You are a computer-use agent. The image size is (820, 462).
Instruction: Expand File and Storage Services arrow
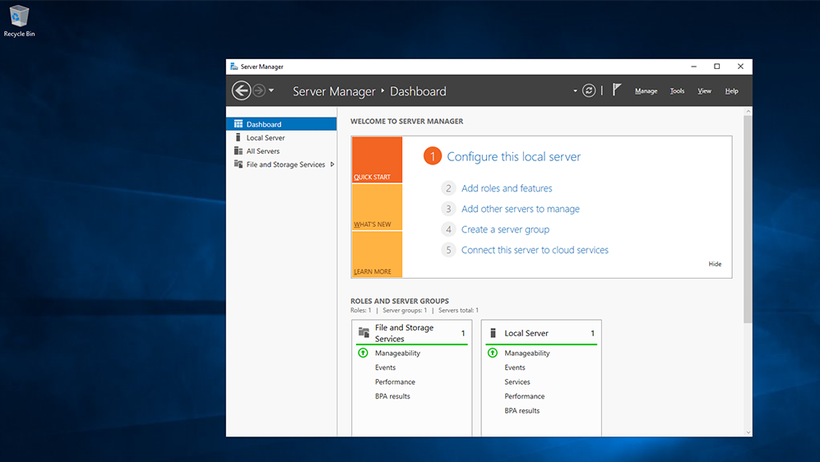click(x=332, y=164)
